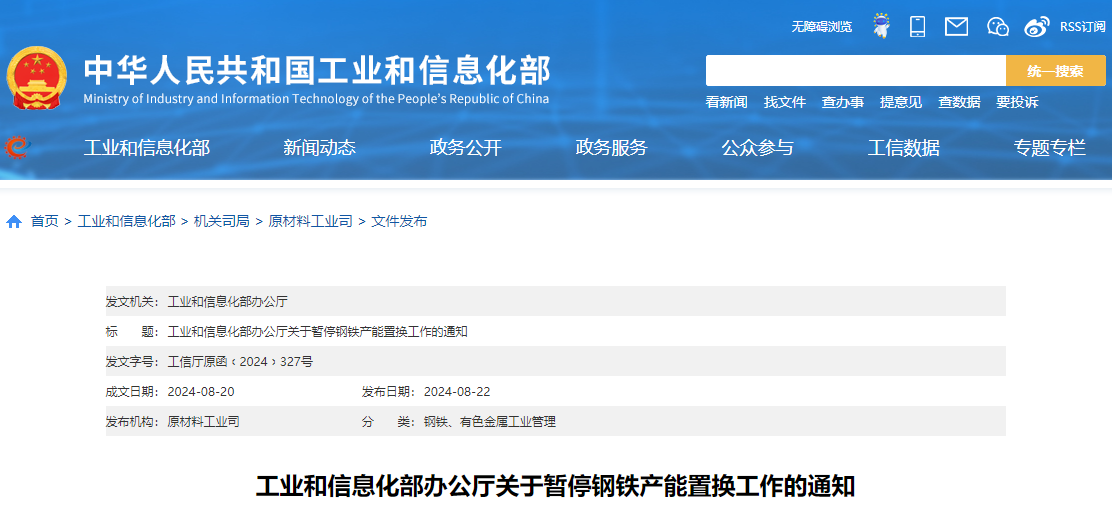
Task: Select the 政务公开 menu item
Action: (x=465, y=148)
